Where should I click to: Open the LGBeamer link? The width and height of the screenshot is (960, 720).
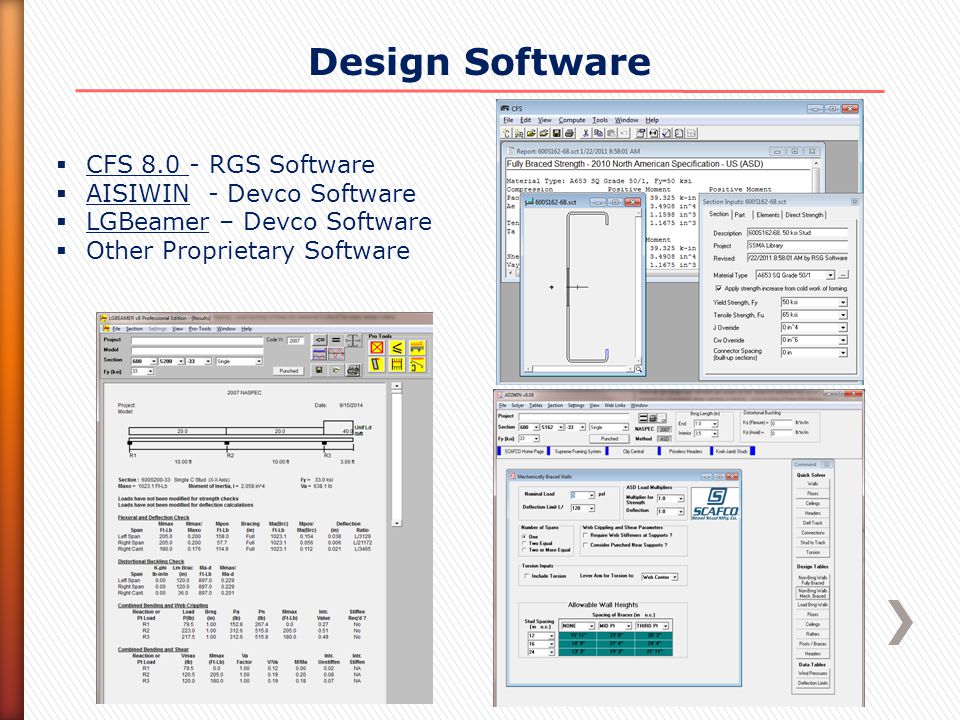coord(148,222)
